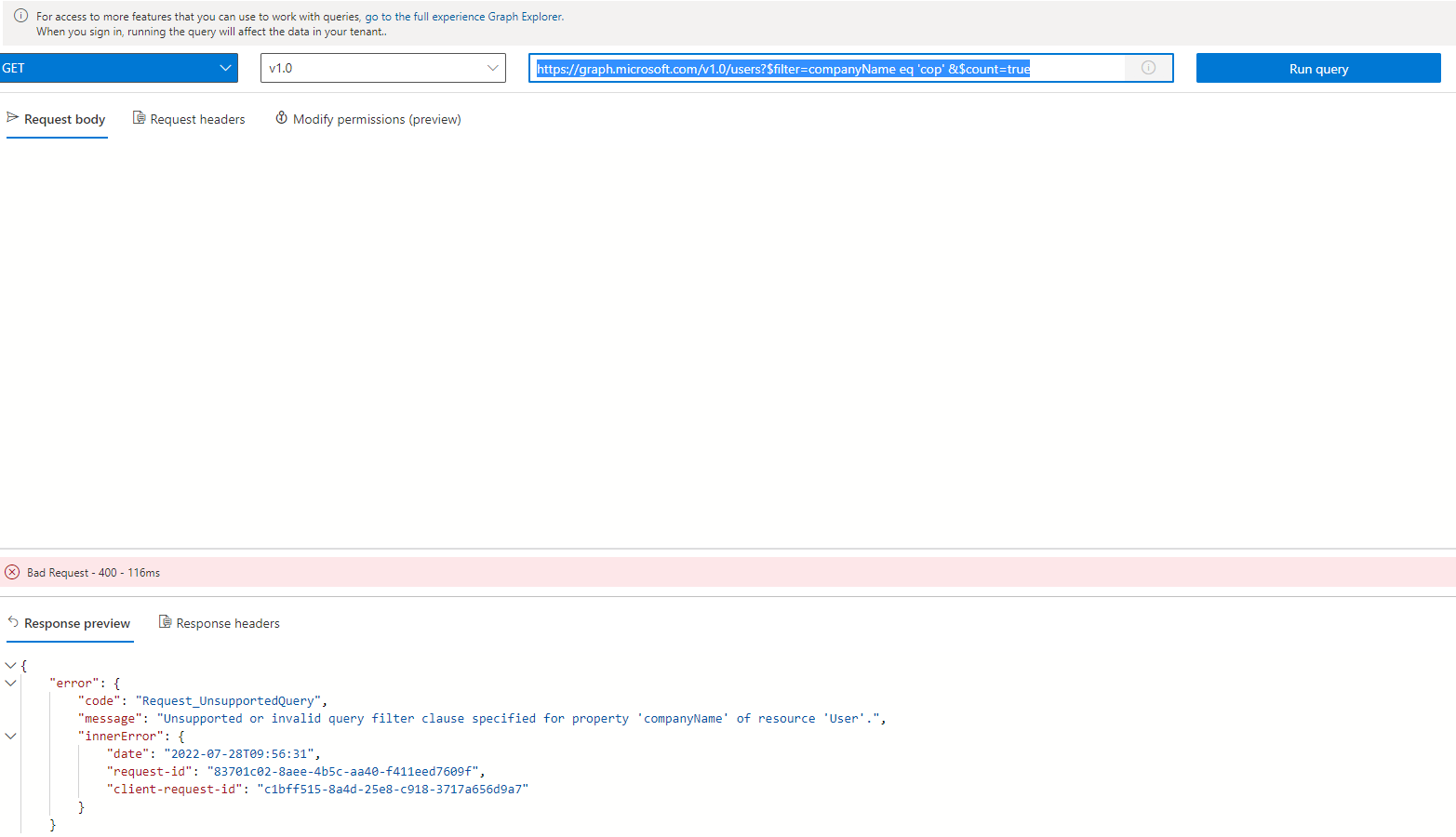
Task: Click the error circle icon in Bad Request banner
Action: (x=12, y=572)
